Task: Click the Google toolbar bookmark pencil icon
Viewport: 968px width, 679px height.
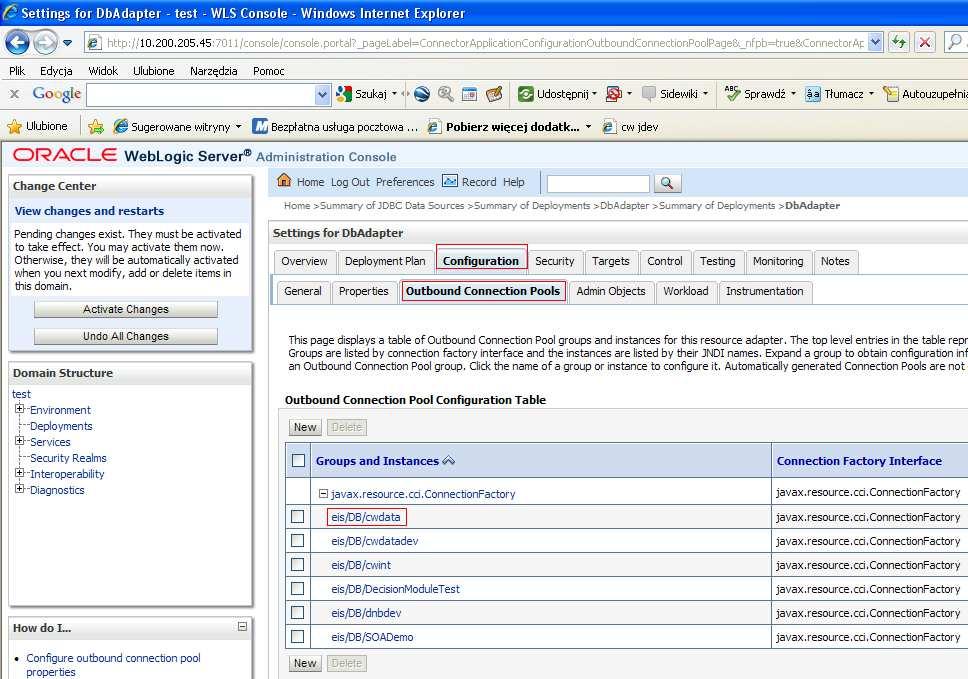Action: pyautogui.click(x=494, y=94)
